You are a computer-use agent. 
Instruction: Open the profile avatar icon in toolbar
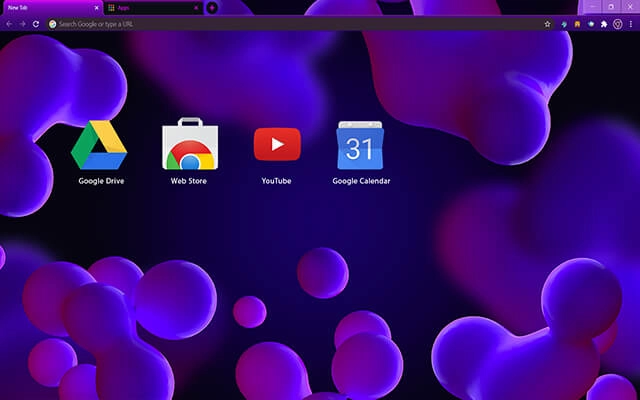pyautogui.click(x=618, y=24)
